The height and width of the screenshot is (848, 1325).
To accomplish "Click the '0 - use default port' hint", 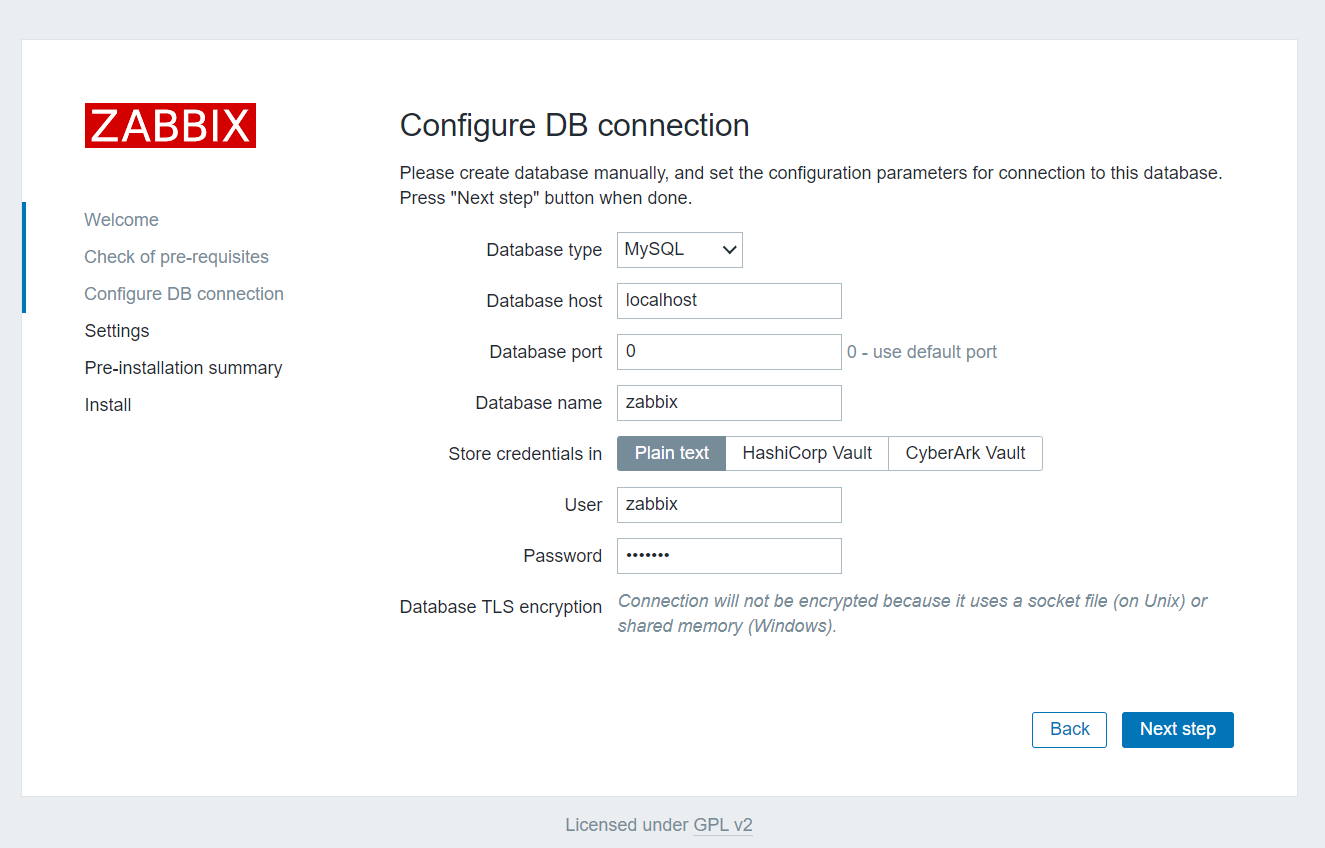I will [x=922, y=352].
